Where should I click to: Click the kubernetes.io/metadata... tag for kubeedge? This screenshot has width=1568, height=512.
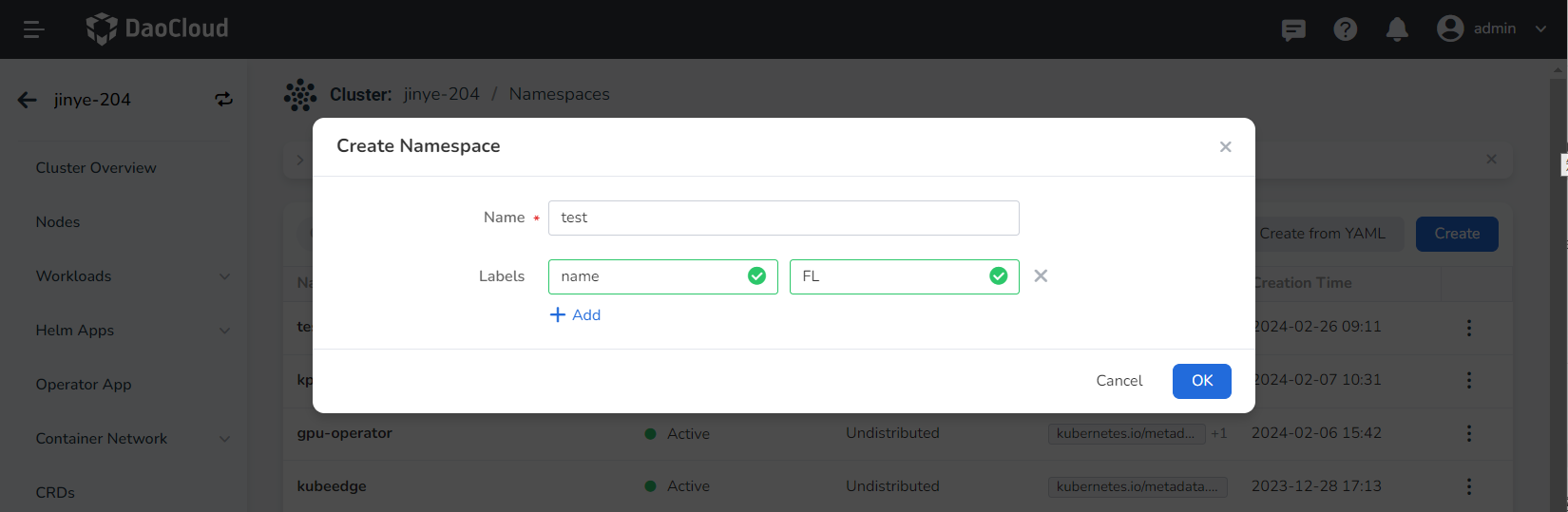1138,486
